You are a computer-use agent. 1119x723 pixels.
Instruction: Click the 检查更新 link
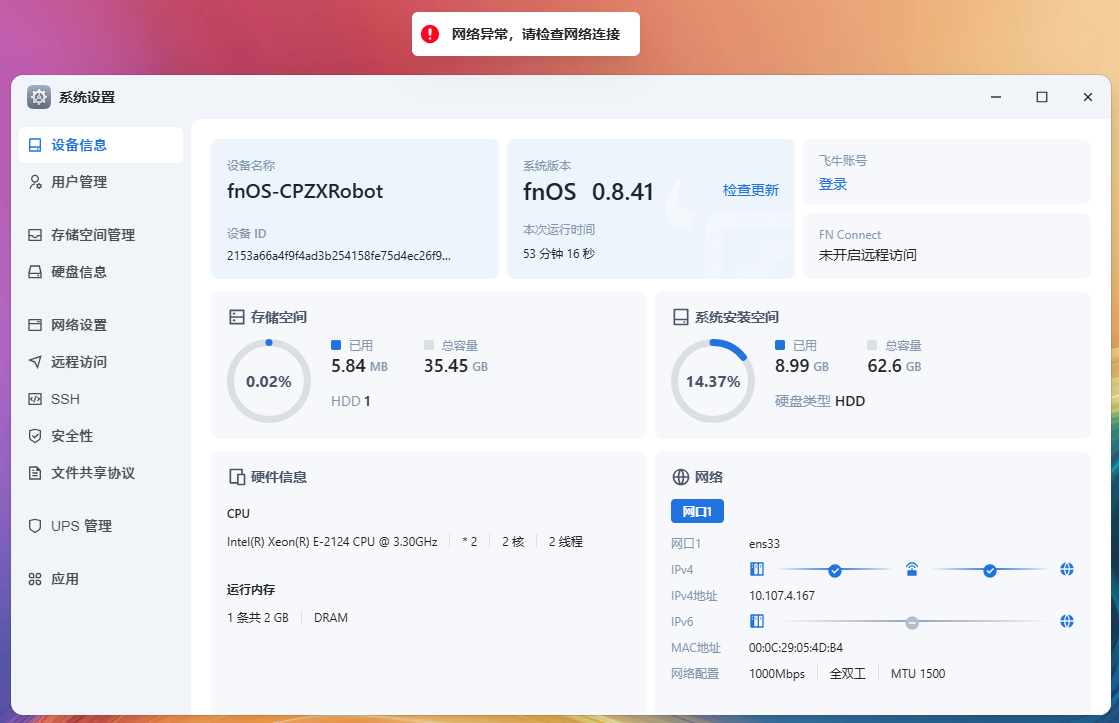[751, 190]
